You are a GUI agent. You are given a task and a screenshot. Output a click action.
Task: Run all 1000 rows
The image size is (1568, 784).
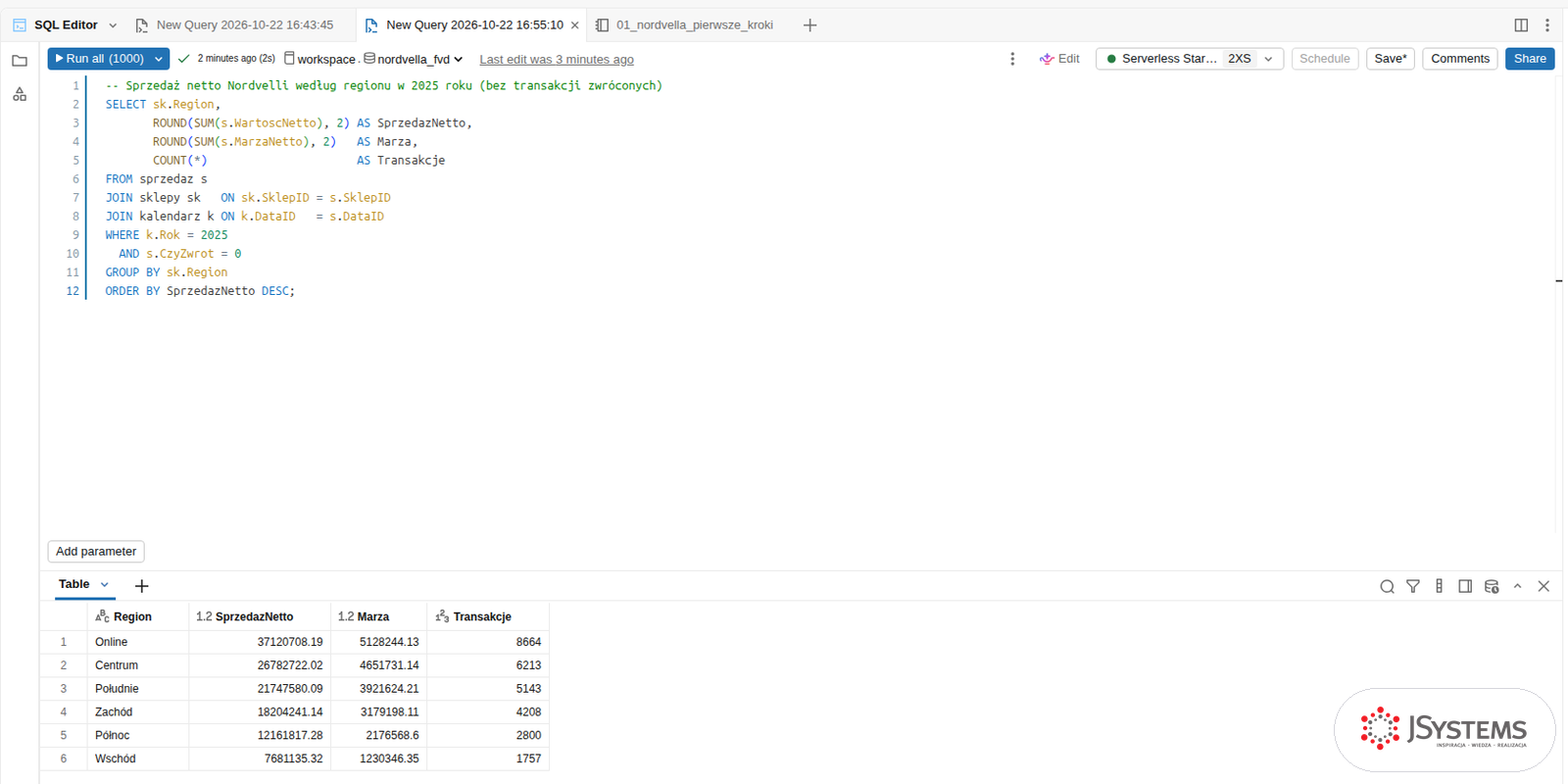click(x=100, y=59)
